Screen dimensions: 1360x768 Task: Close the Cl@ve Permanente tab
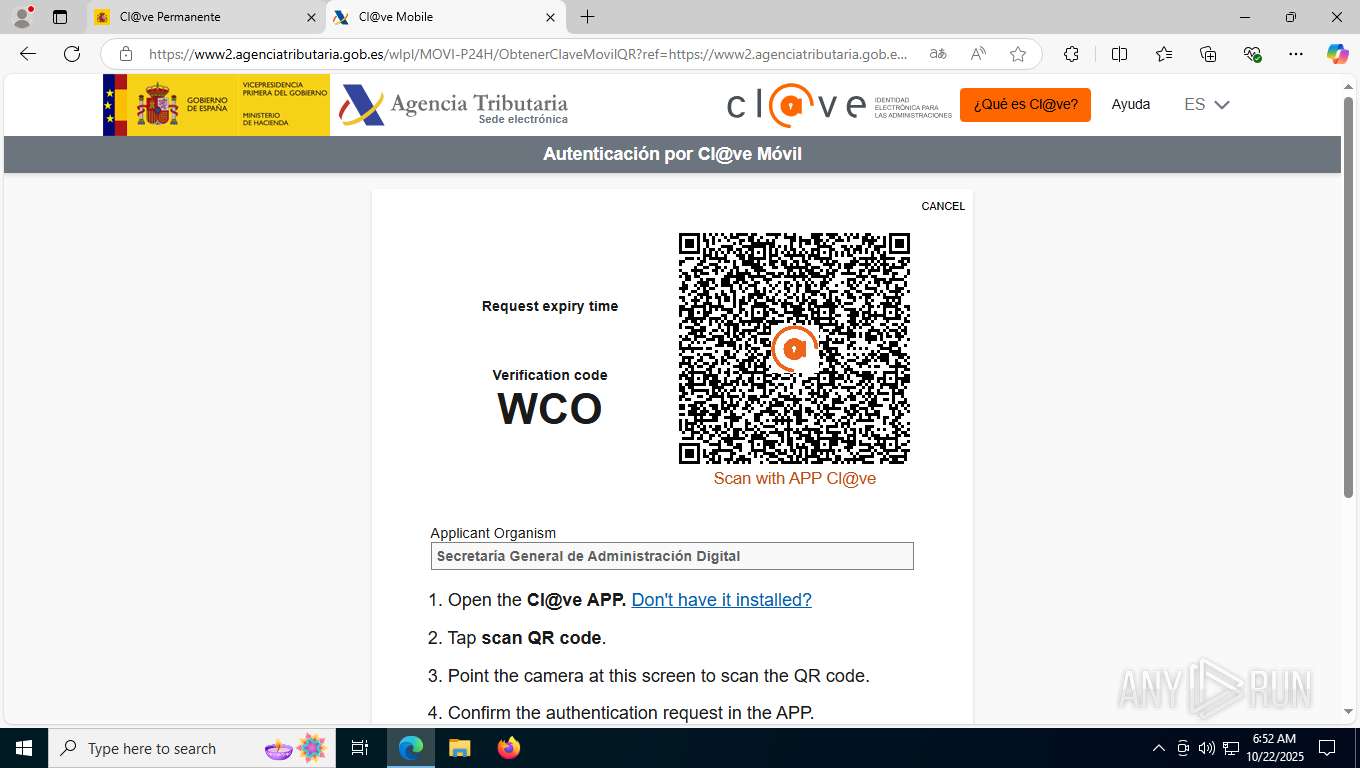(x=311, y=17)
